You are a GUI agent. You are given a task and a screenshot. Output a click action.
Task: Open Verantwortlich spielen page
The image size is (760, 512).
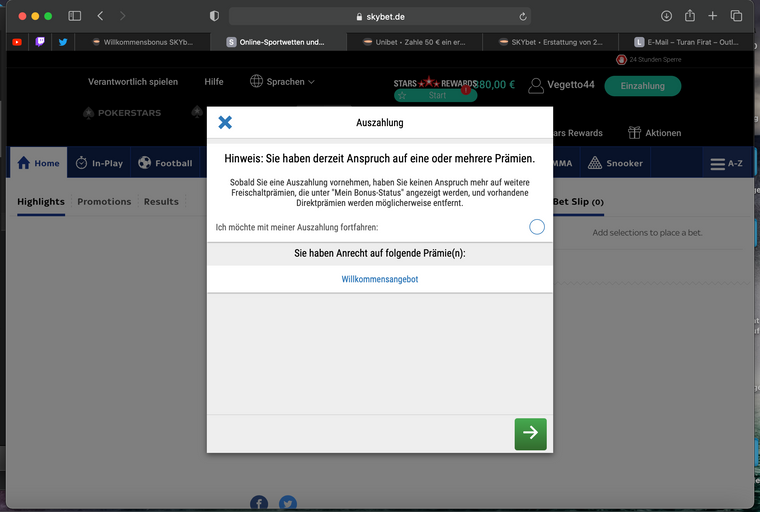coord(133,81)
